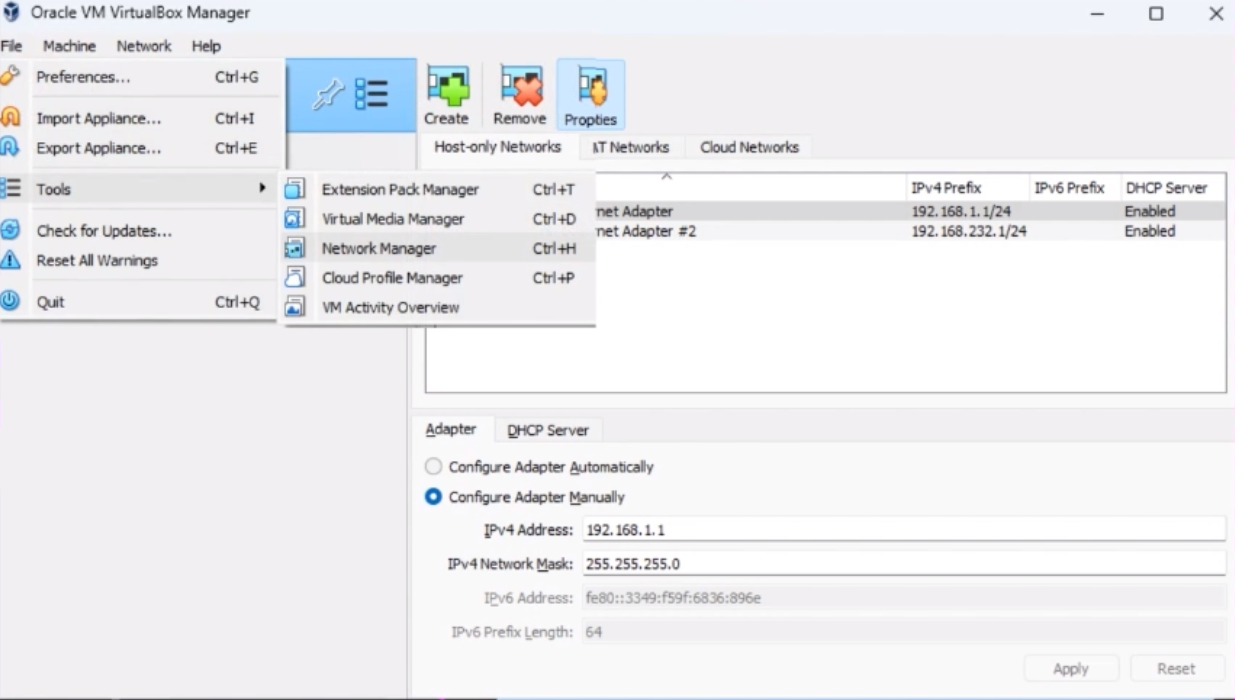Click the Reset button
Image resolution: width=1235 pixels, height=700 pixels.
[1176, 669]
